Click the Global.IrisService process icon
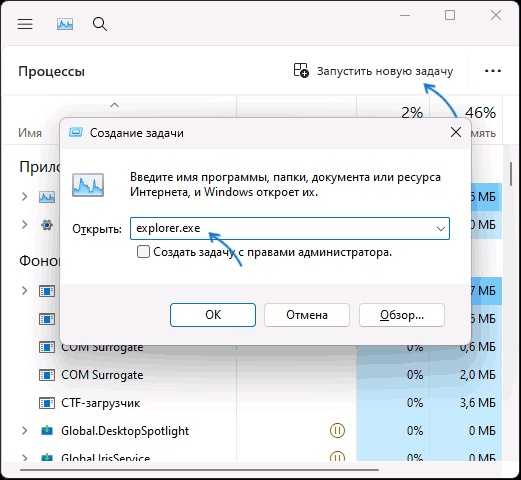 click(x=47, y=457)
